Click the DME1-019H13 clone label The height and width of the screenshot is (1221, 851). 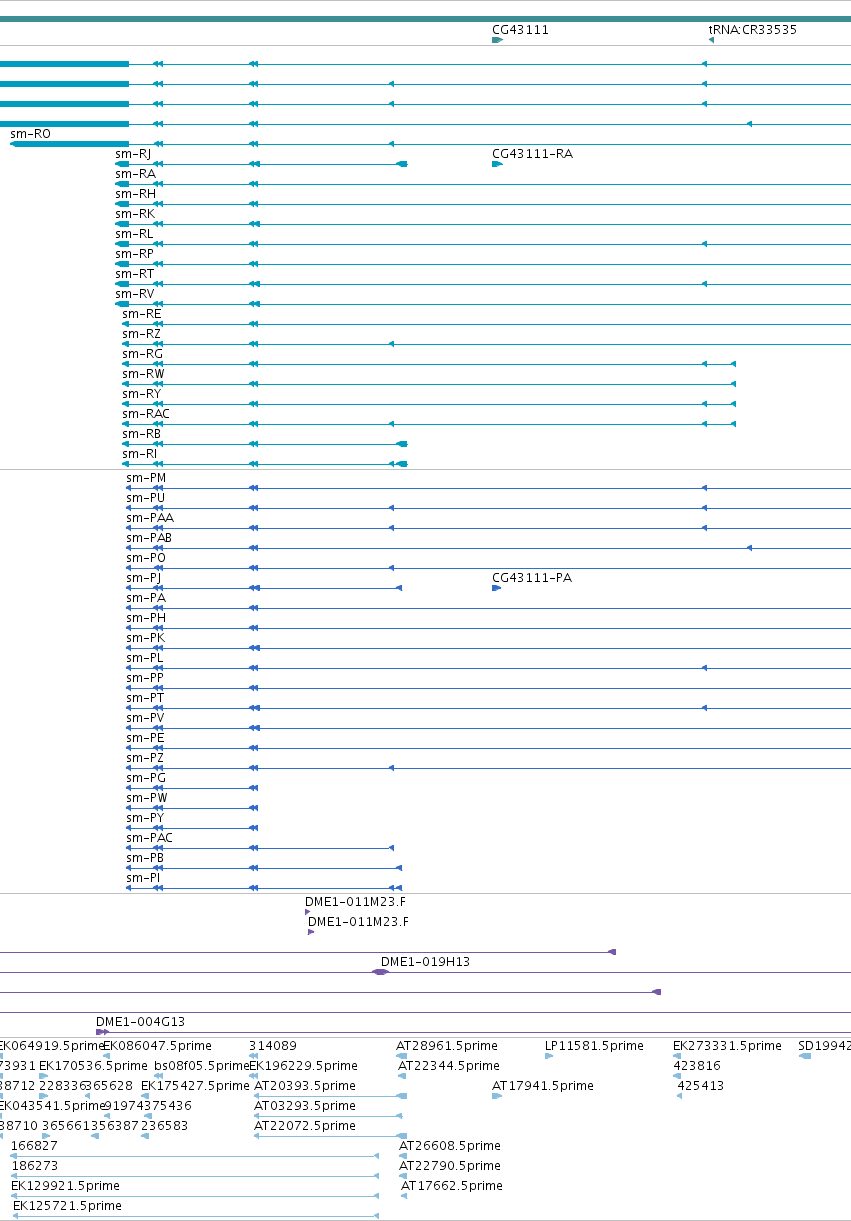425,962
